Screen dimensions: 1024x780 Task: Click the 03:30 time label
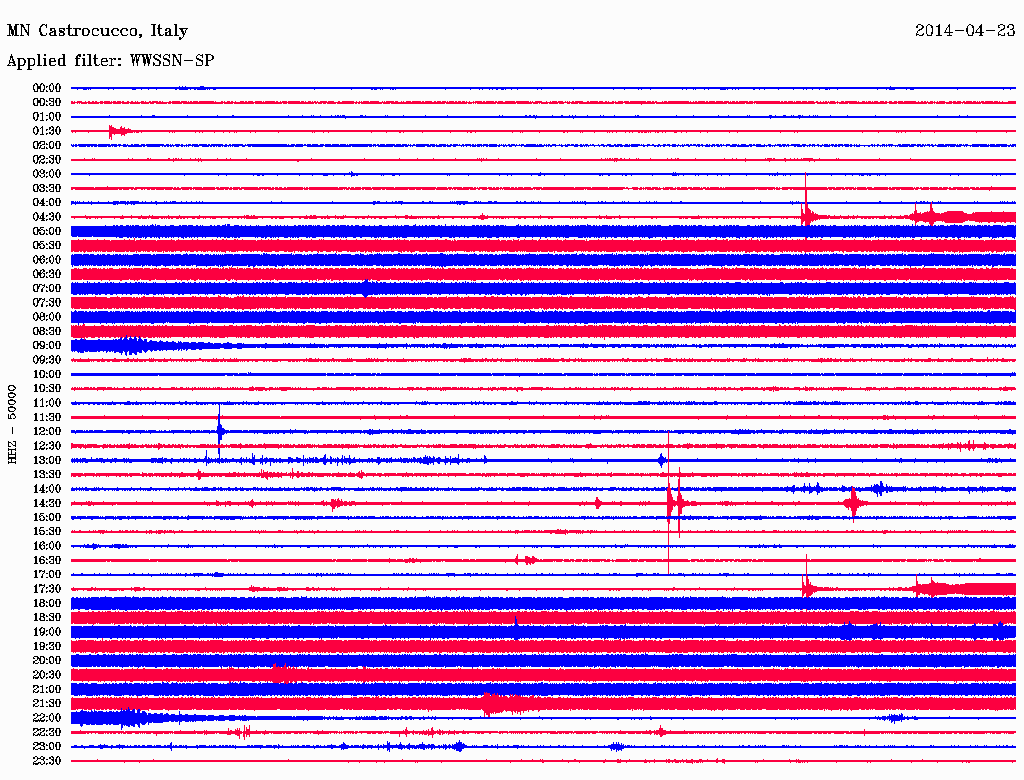(x=47, y=188)
